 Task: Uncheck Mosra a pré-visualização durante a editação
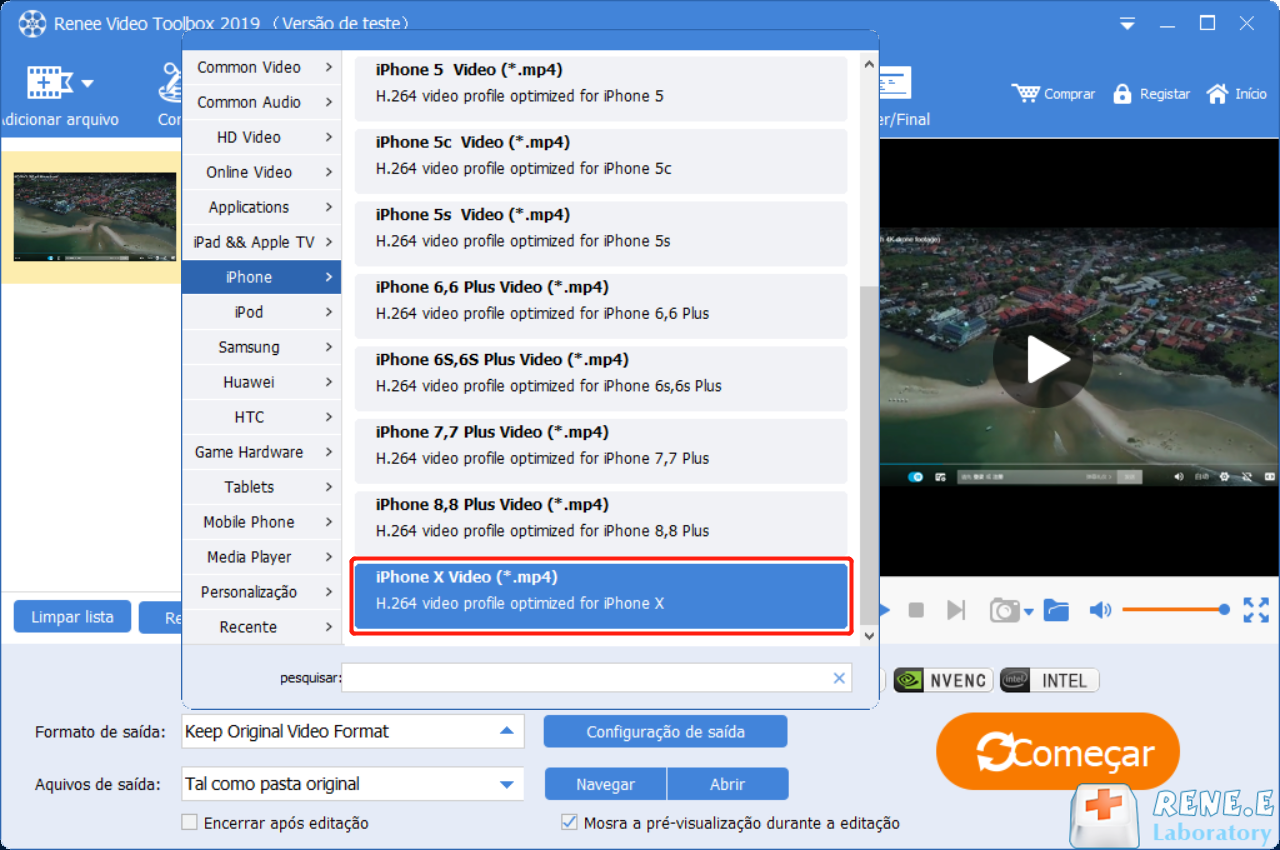pyautogui.click(x=569, y=823)
